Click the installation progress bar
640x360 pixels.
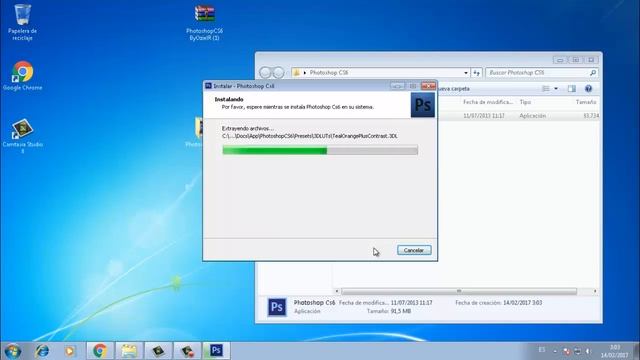(x=320, y=151)
